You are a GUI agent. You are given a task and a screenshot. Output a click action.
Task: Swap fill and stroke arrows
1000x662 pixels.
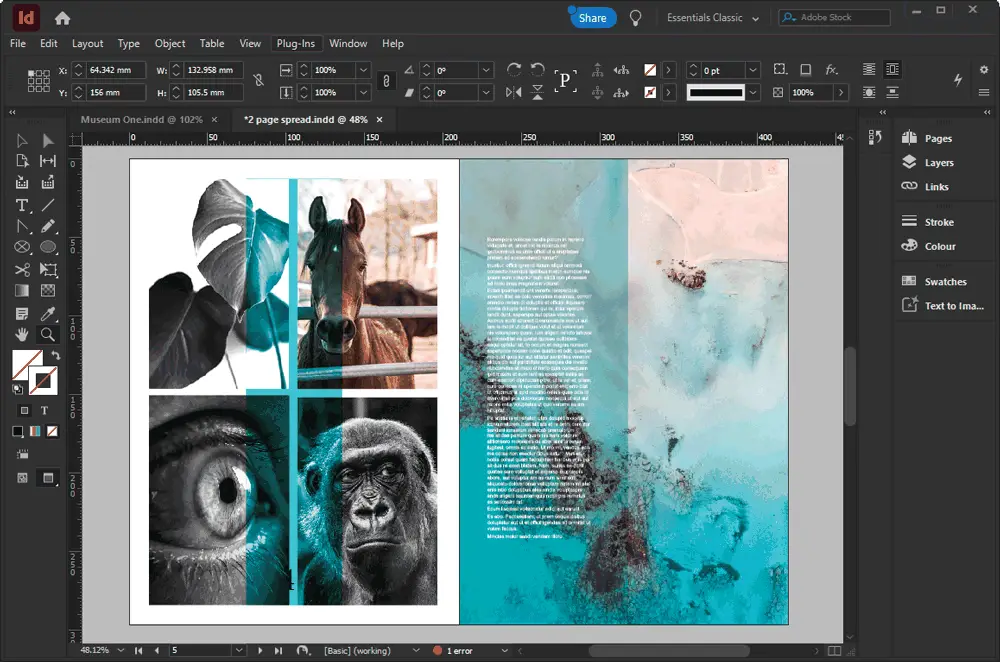coord(55,355)
